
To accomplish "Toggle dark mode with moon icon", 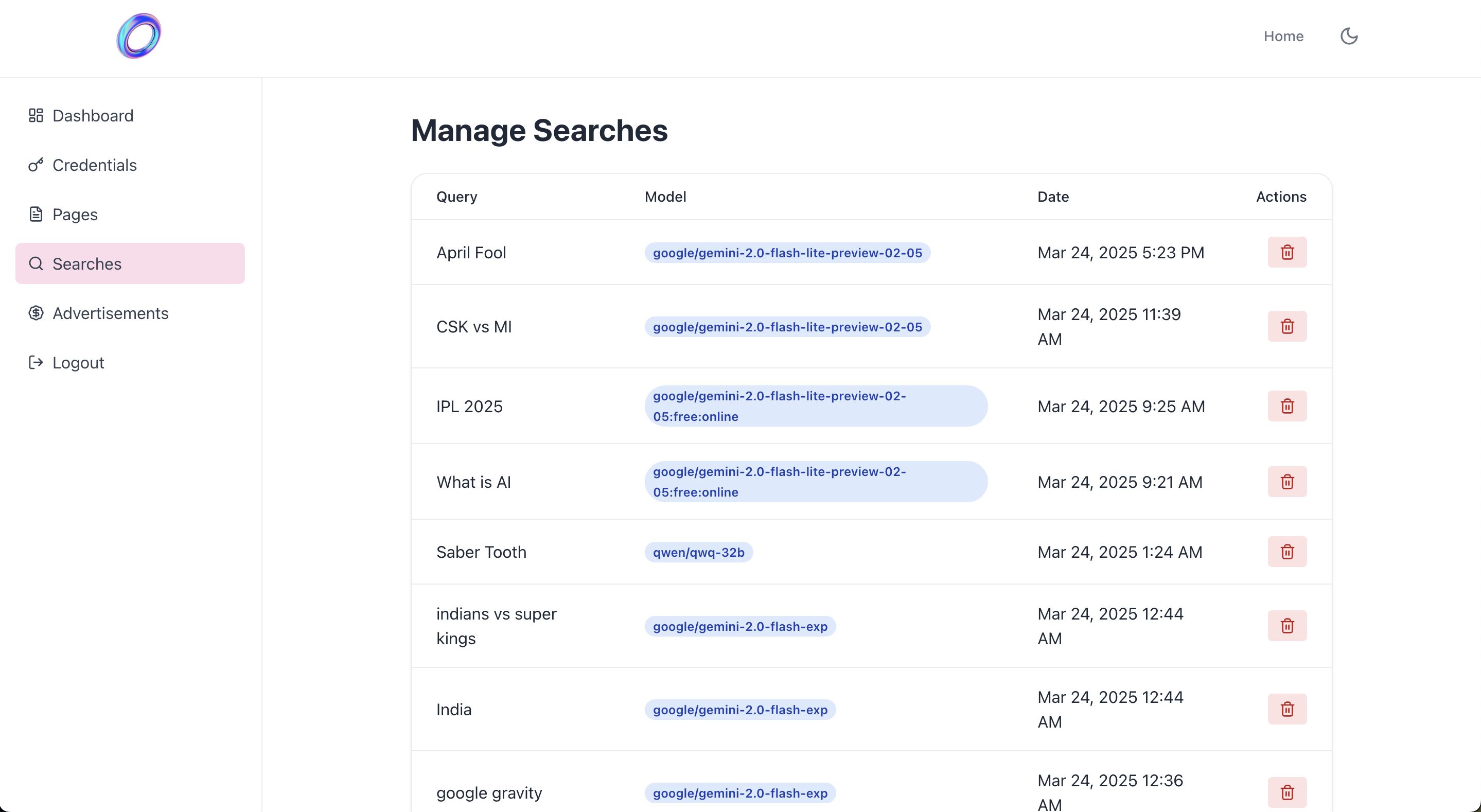I will click(x=1349, y=36).
